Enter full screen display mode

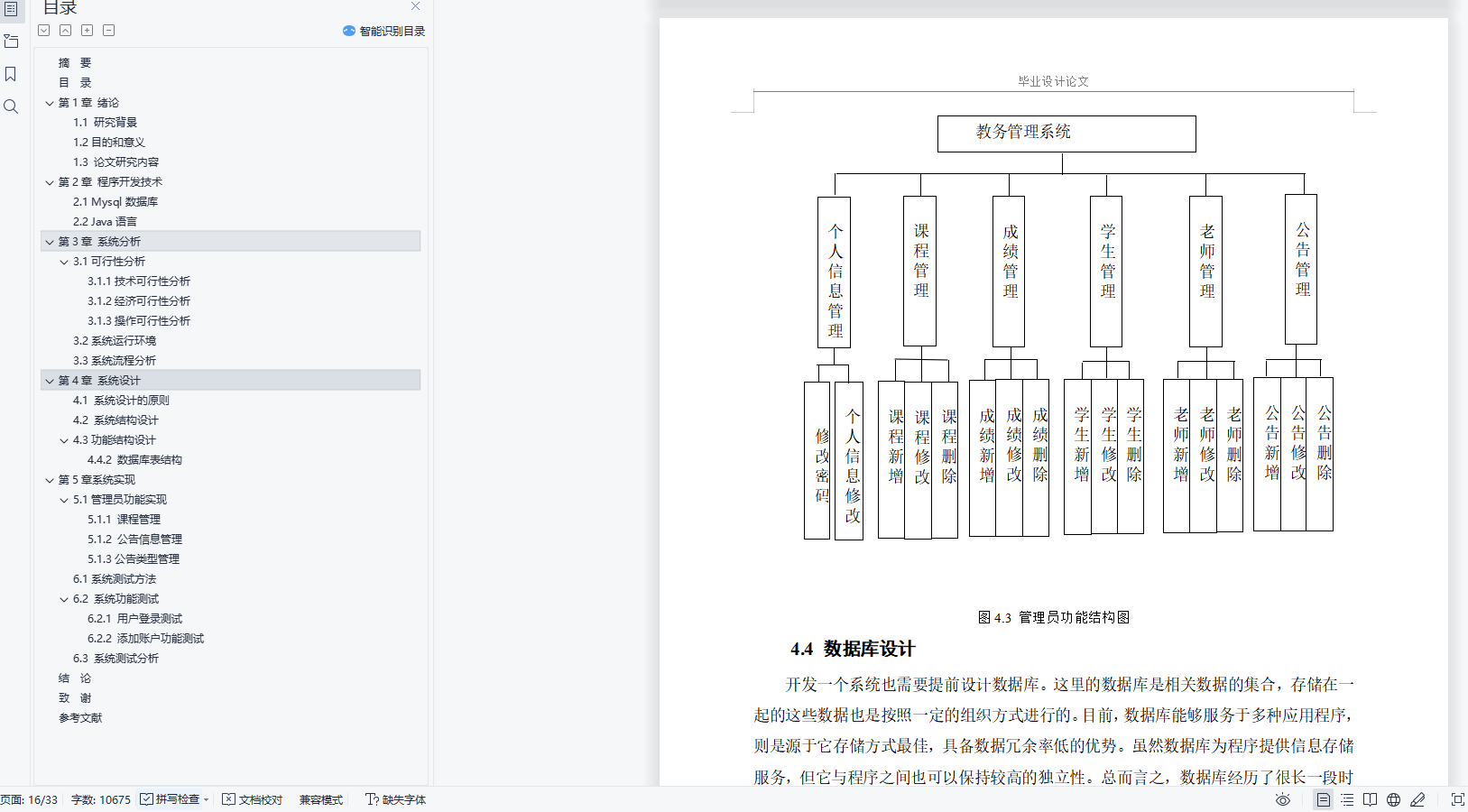click(1457, 799)
